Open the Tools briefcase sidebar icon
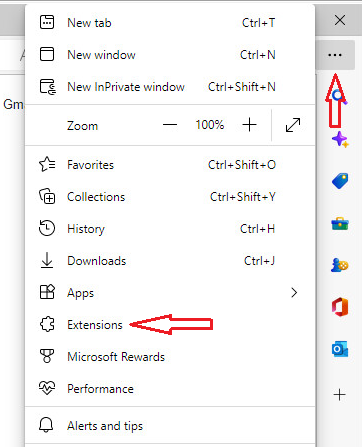Viewport: 362px width, 447px height. point(340,224)
